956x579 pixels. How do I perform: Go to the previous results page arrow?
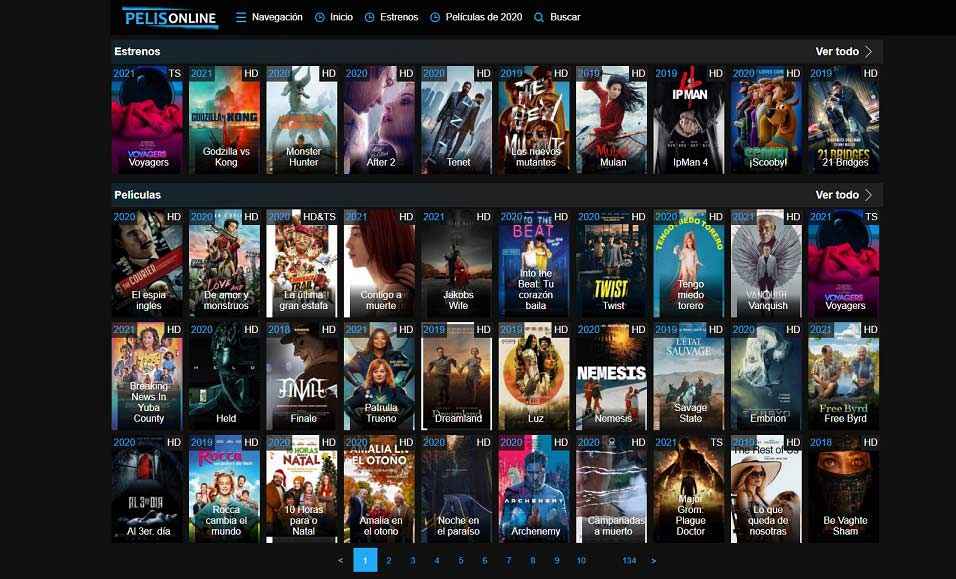340,561
